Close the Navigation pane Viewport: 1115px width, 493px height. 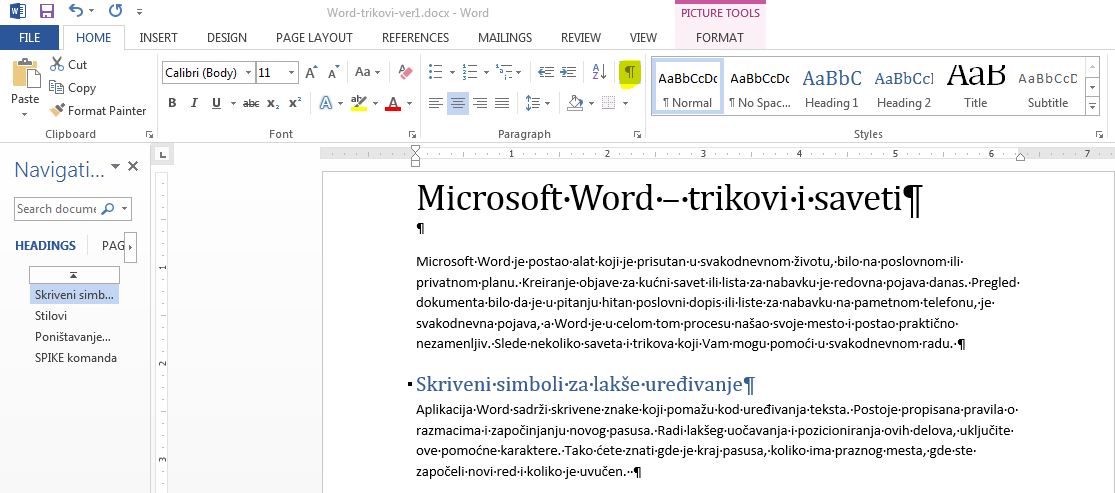[132, 166]
